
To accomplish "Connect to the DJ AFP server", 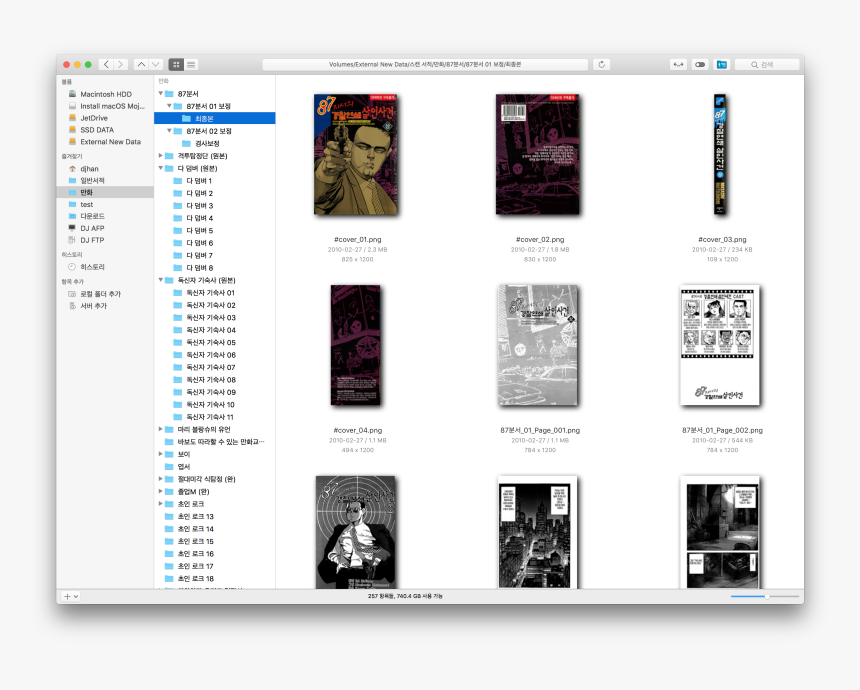I will (92, 228).
